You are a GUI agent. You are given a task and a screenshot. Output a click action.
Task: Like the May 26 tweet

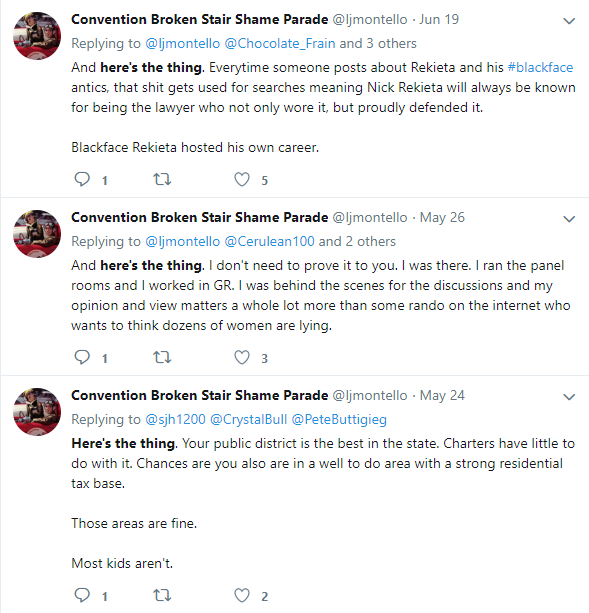click(242, 357)
